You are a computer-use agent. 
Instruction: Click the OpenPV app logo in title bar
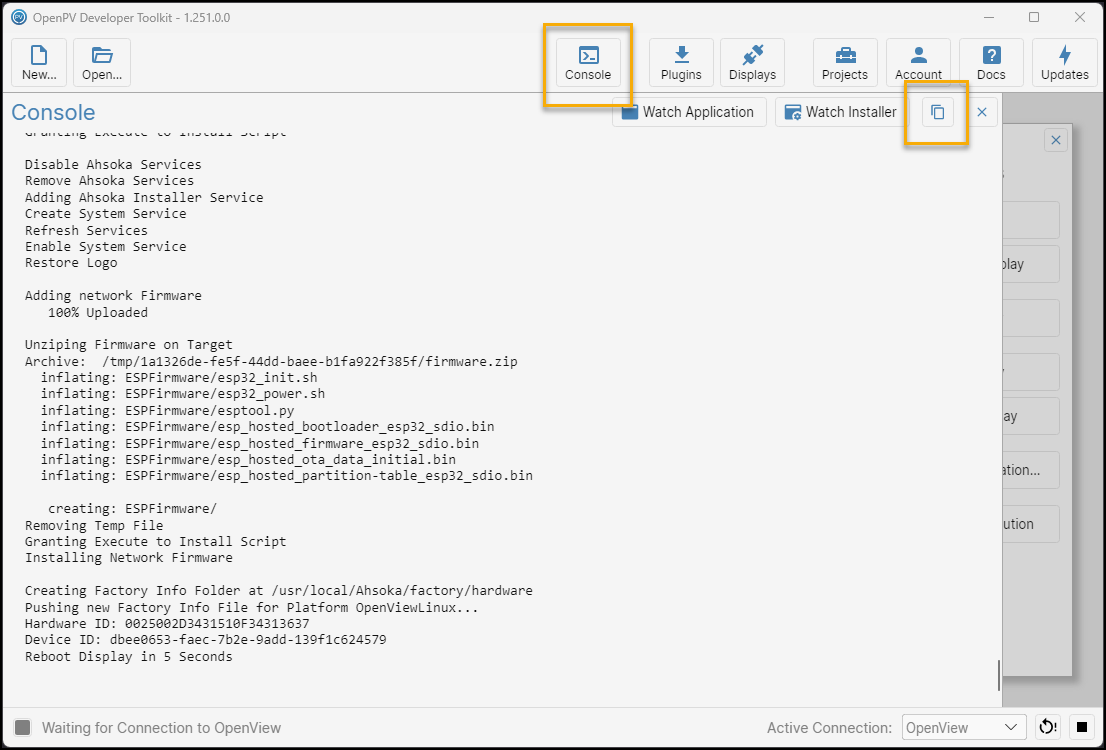19,17
